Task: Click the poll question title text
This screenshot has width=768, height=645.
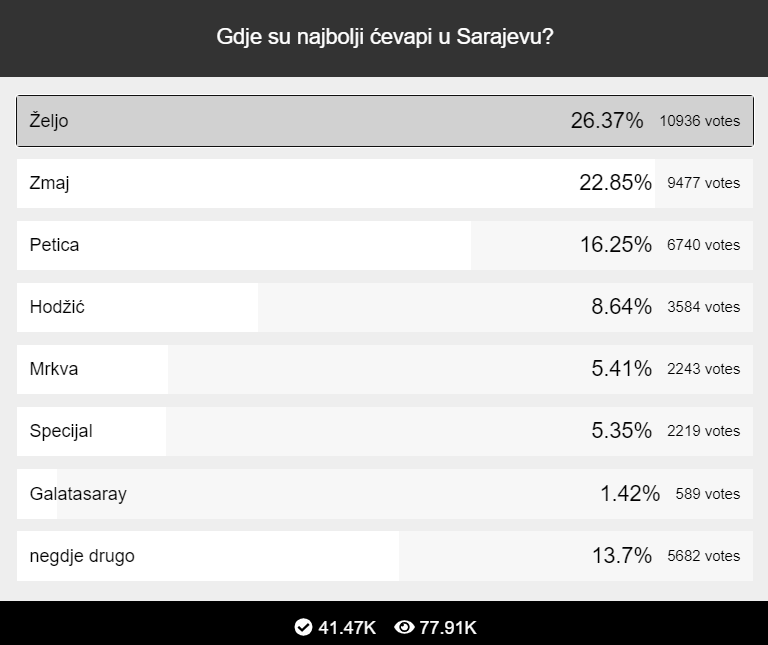Action: tap(384, 38)
